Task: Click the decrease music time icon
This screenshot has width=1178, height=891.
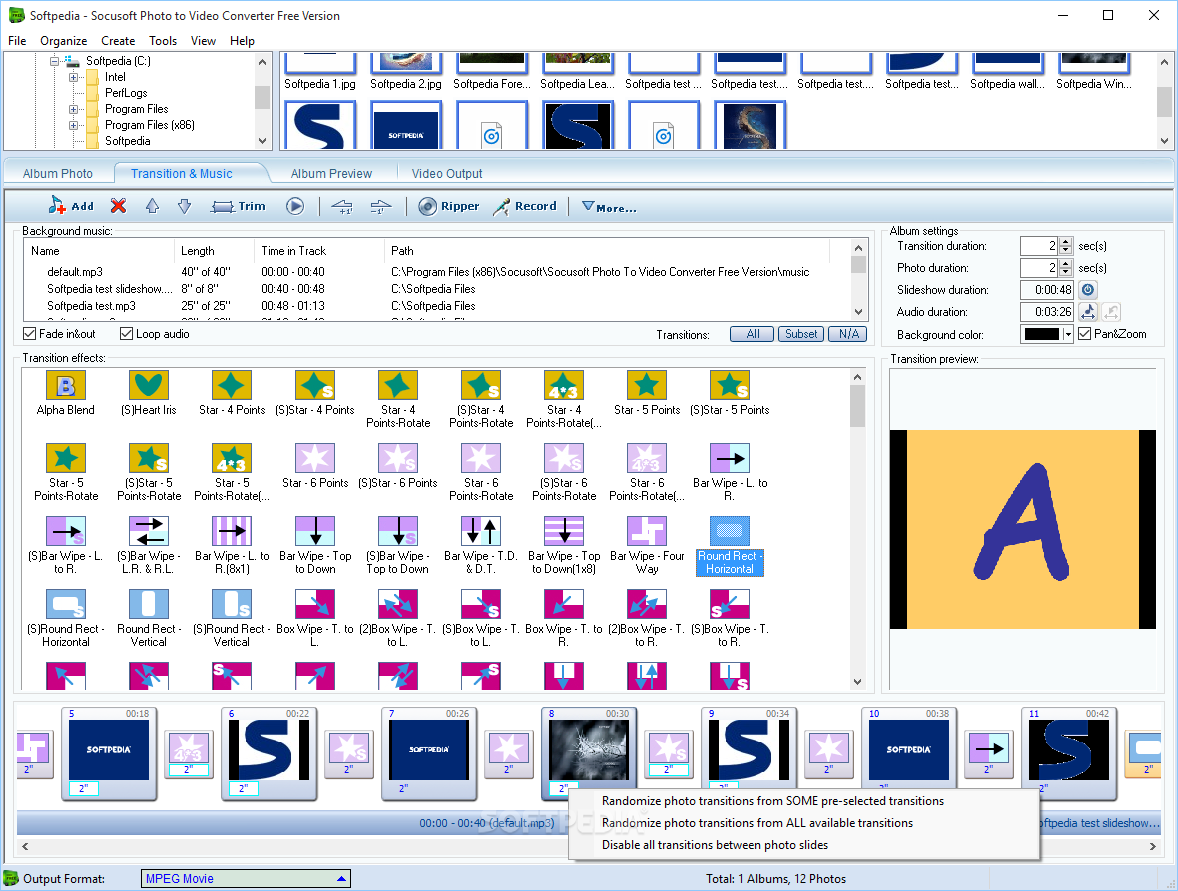Action: click(381, 206)
